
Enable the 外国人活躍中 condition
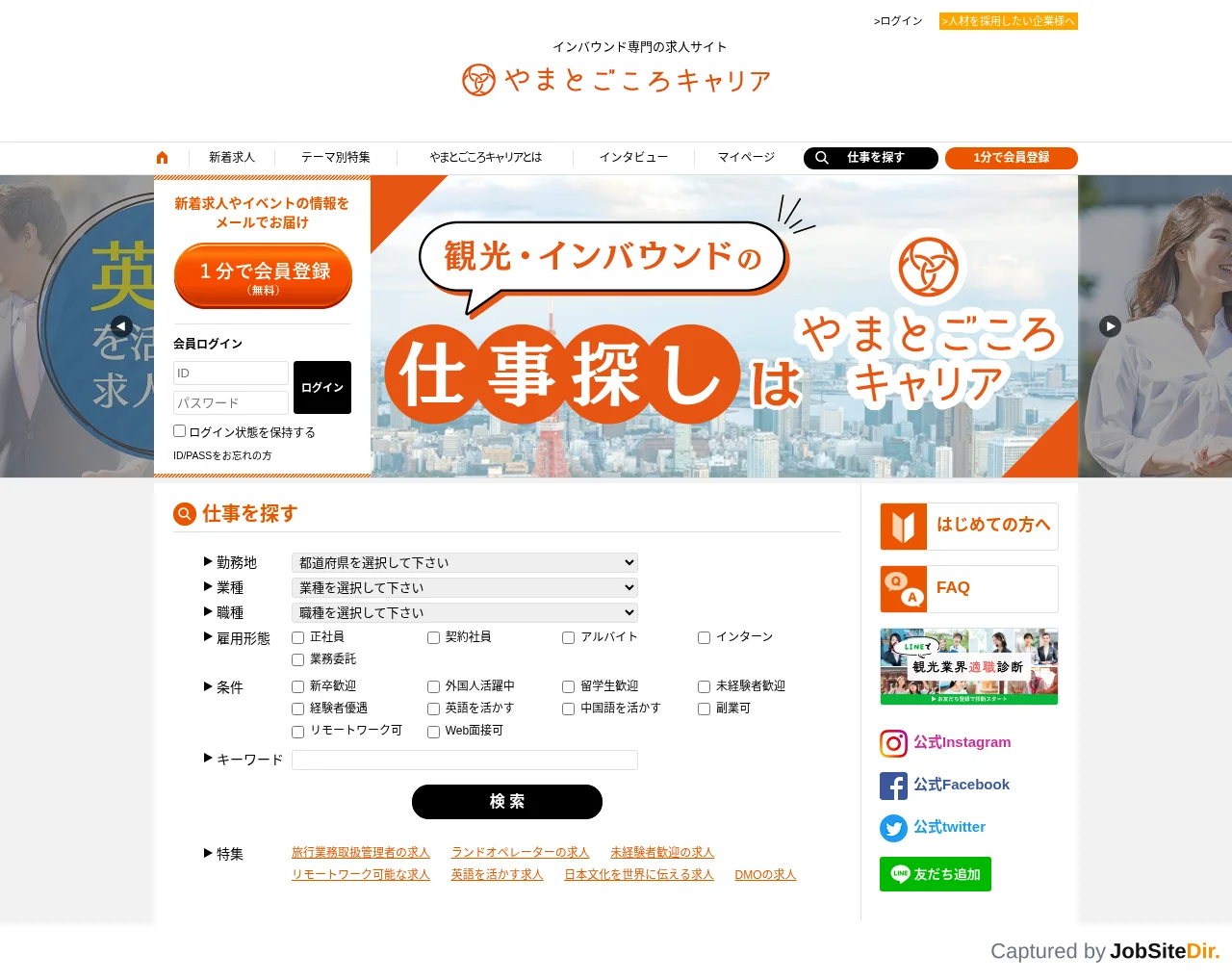433,686
